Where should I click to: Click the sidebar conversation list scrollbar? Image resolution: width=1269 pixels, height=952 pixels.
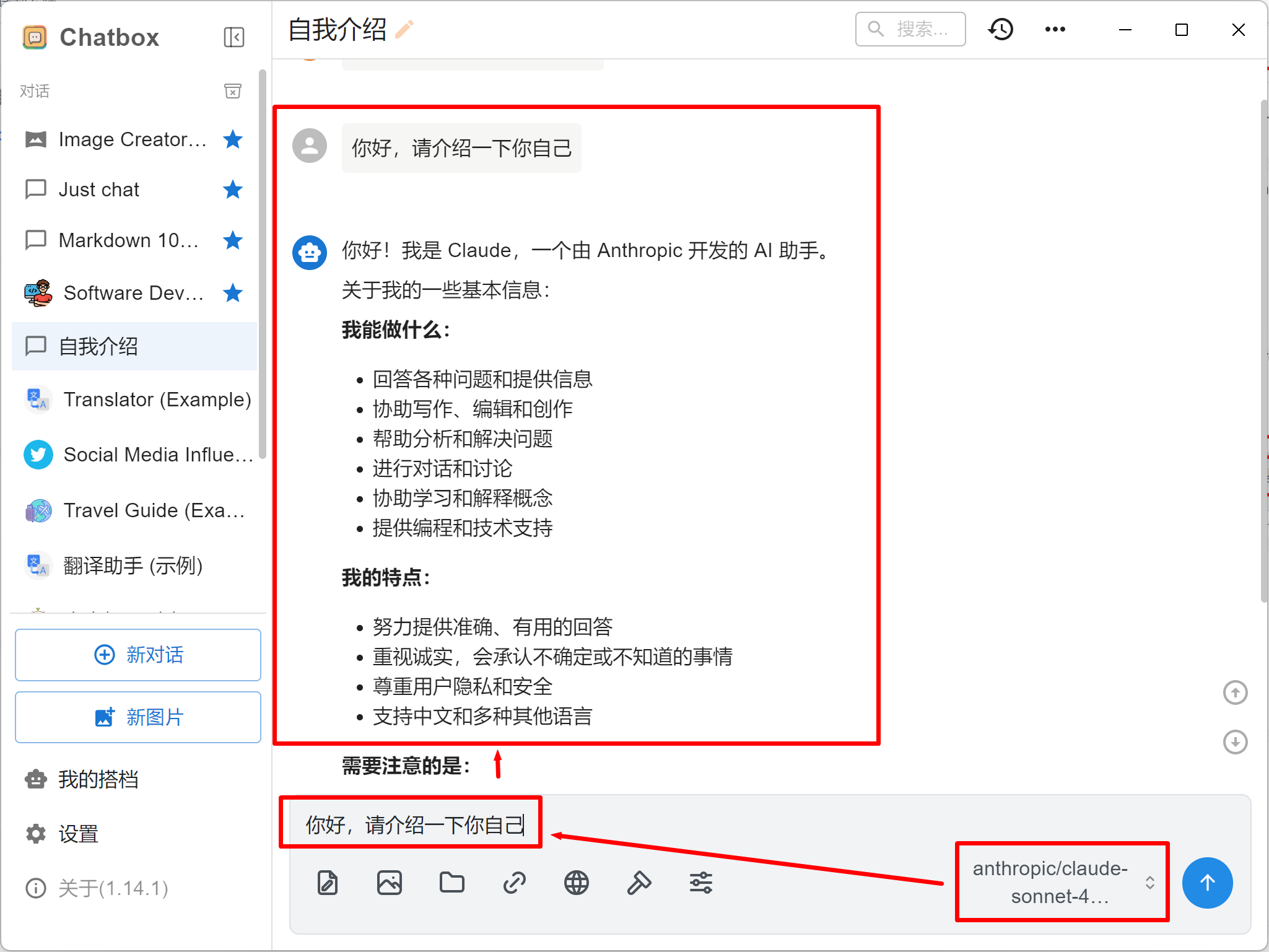(263, 263)
